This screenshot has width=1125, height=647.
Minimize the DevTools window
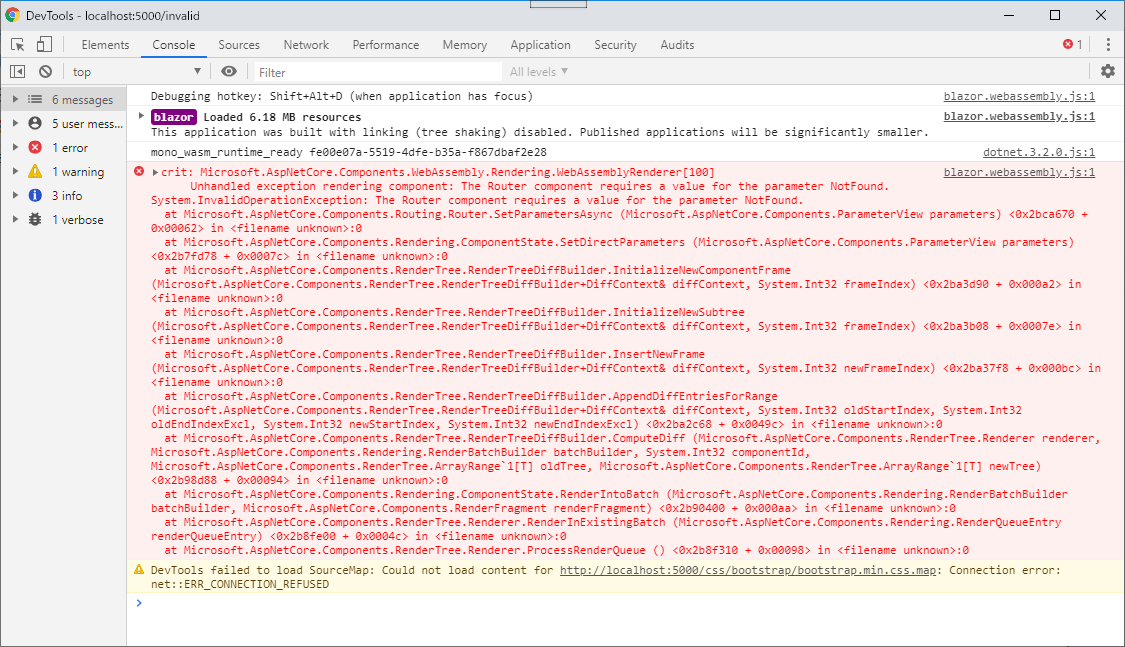[x=1009, y=15]
